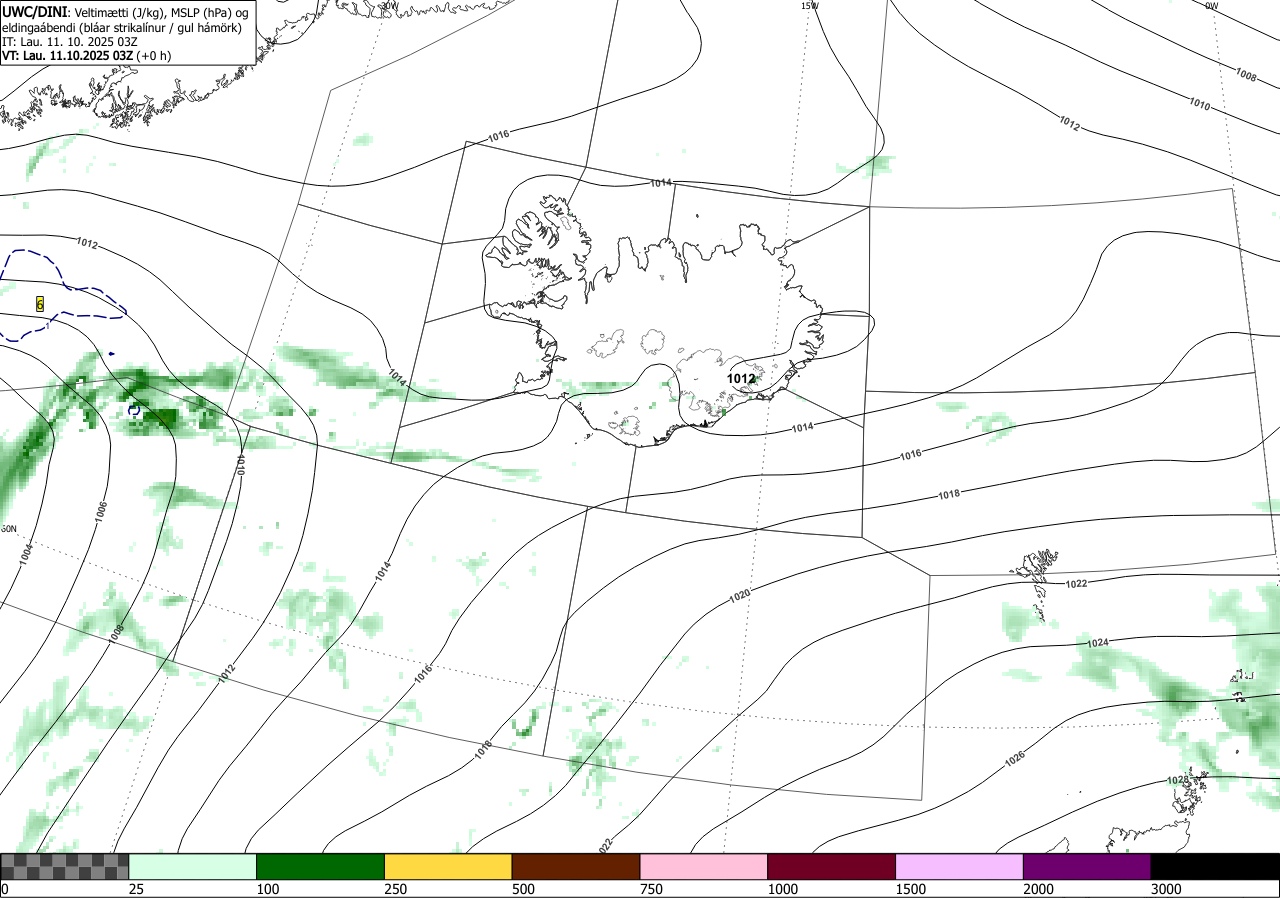1280x898 pixels.
Task: Click the 1028 isobar label
Action: (1178, 780)
